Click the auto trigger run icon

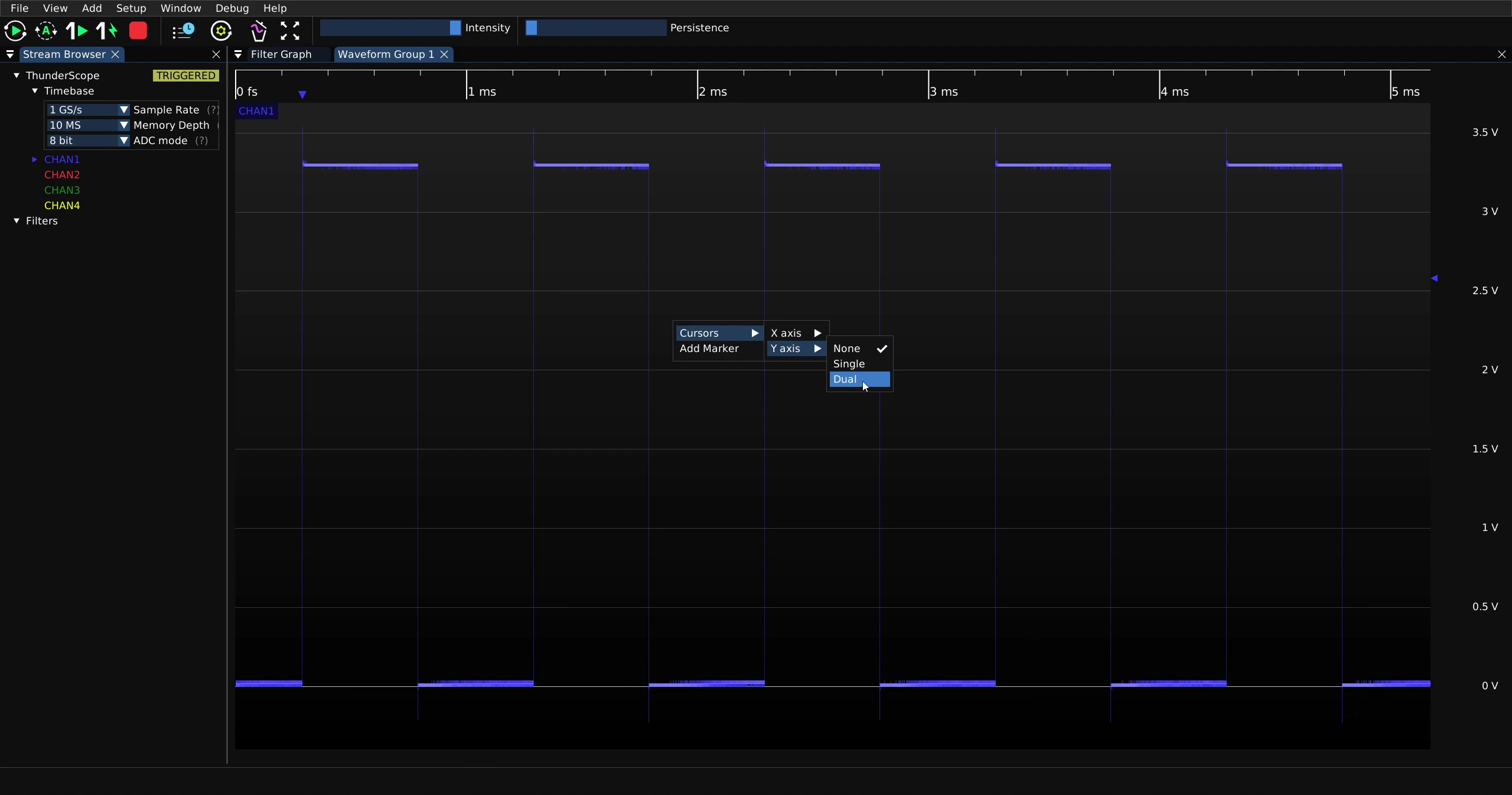(46, 31)
